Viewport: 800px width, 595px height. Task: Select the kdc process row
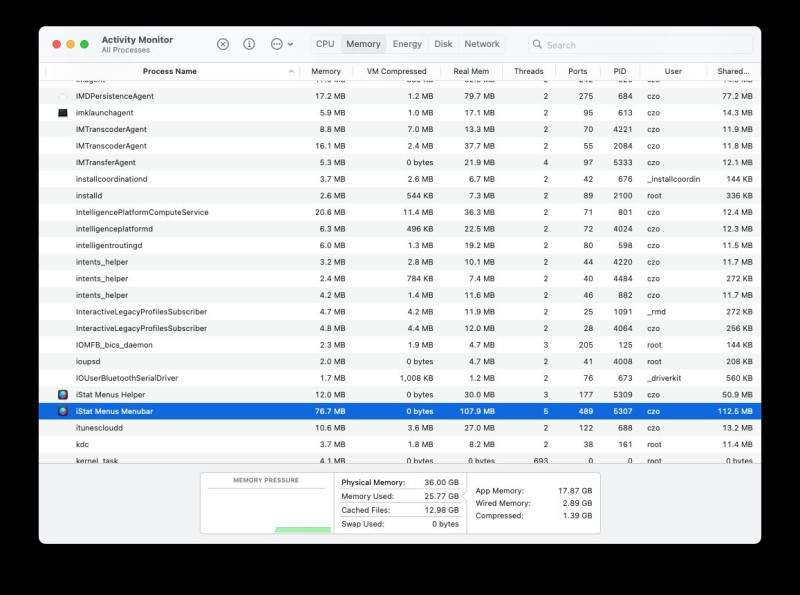[400, 444]
